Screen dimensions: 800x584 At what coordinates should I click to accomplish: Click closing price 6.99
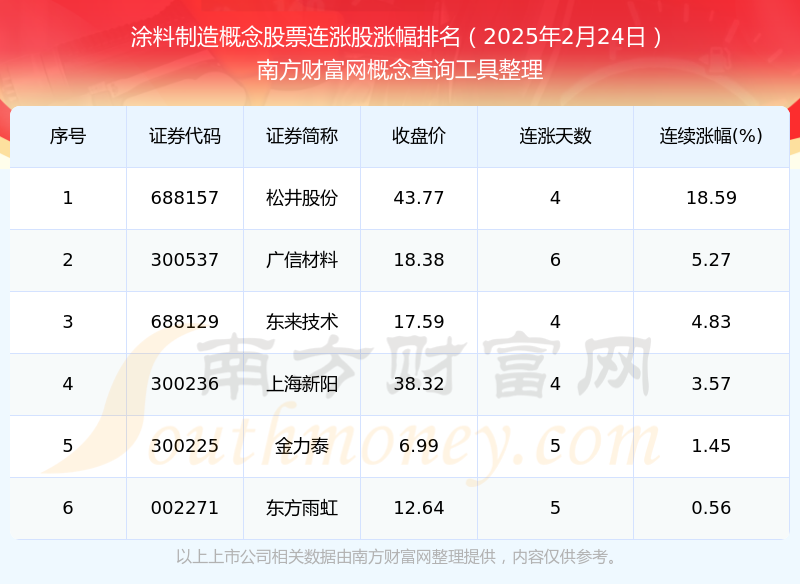click(419, 446)
